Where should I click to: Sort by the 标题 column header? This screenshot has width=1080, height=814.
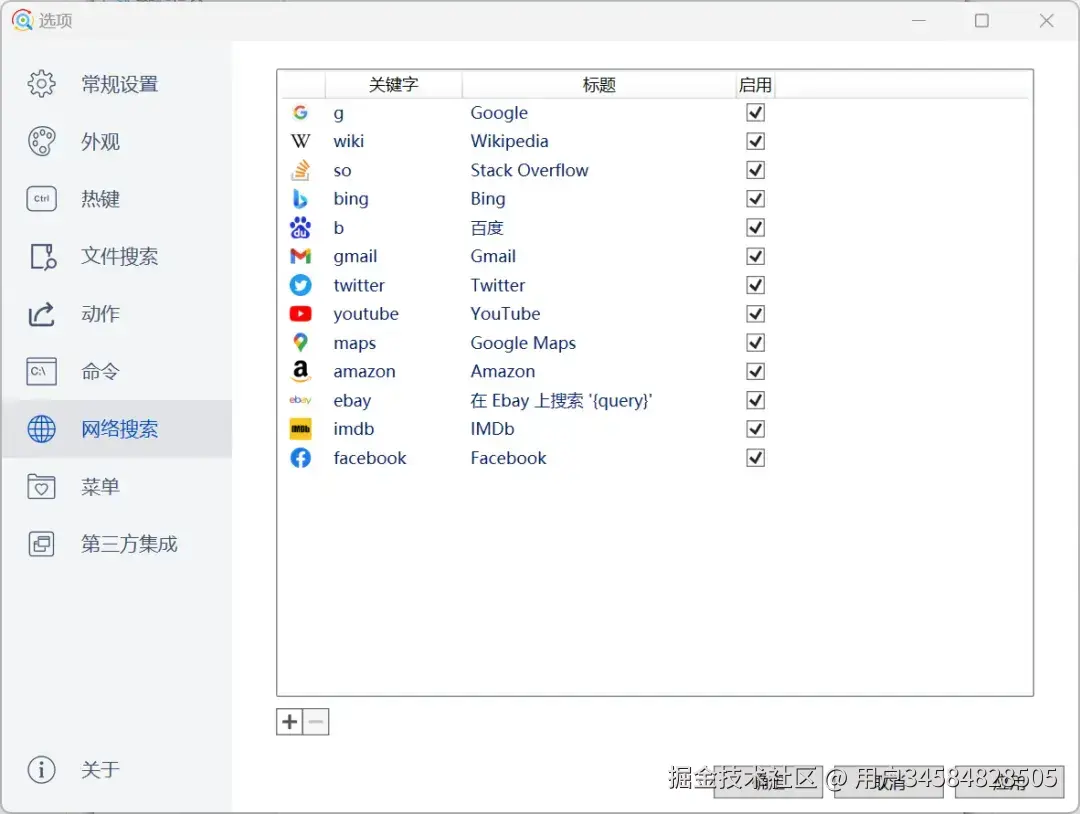[x=599, y=85]
